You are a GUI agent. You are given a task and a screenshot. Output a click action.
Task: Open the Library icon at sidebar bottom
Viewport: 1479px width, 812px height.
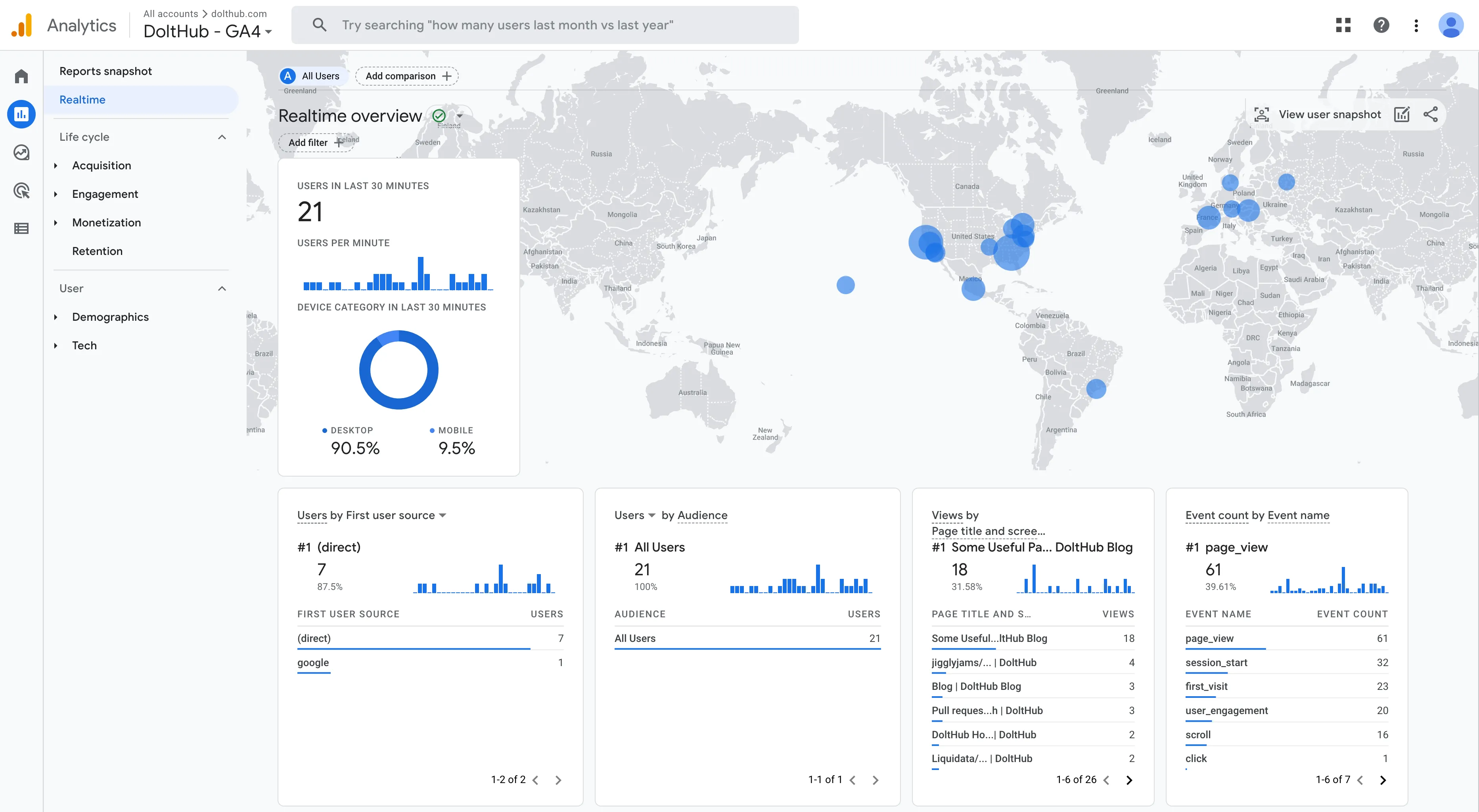pyautogui.click(x=21, y=228)
